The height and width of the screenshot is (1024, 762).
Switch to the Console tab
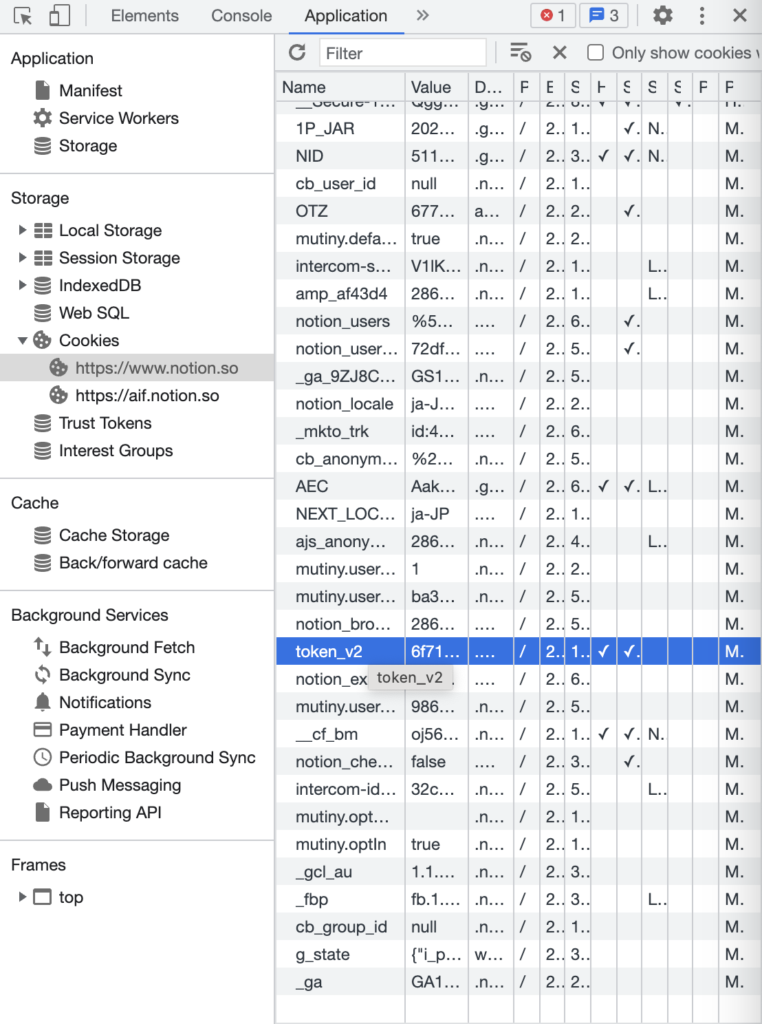[241, 16]
